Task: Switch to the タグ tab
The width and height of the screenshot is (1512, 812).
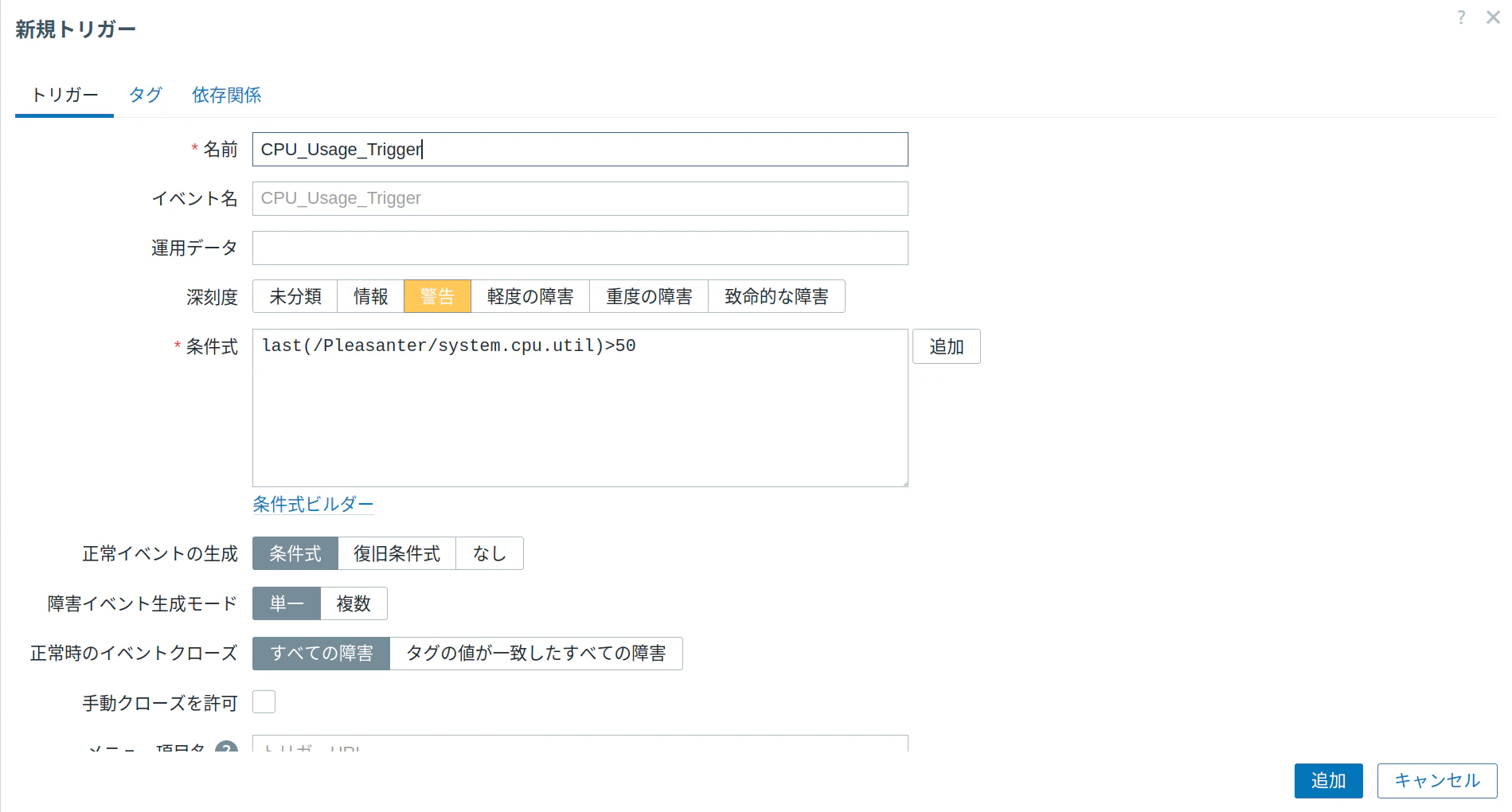Action: point(146,96)
